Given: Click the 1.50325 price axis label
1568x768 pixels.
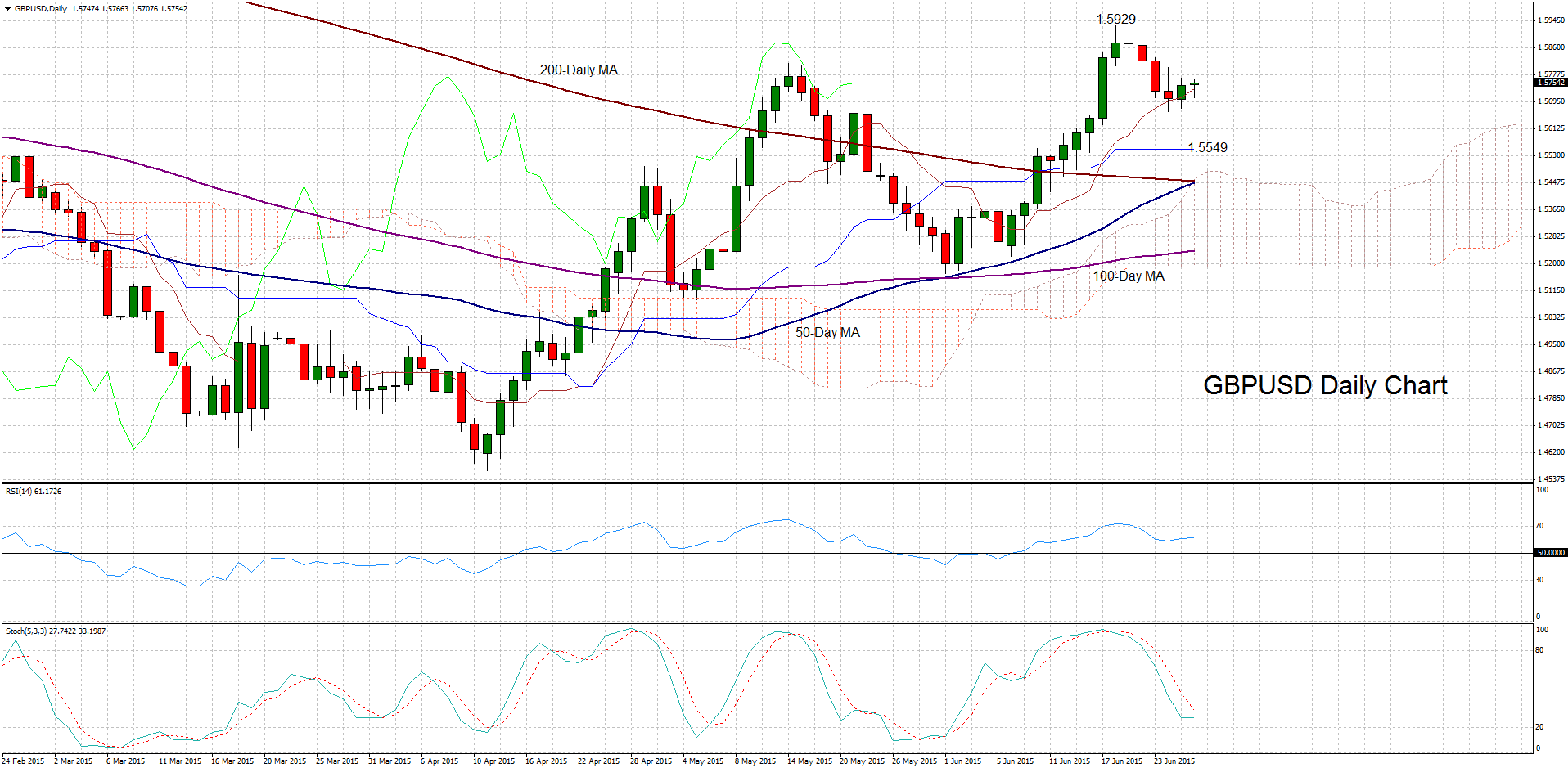Looking at the screenshot, I should pos(1551,317).
